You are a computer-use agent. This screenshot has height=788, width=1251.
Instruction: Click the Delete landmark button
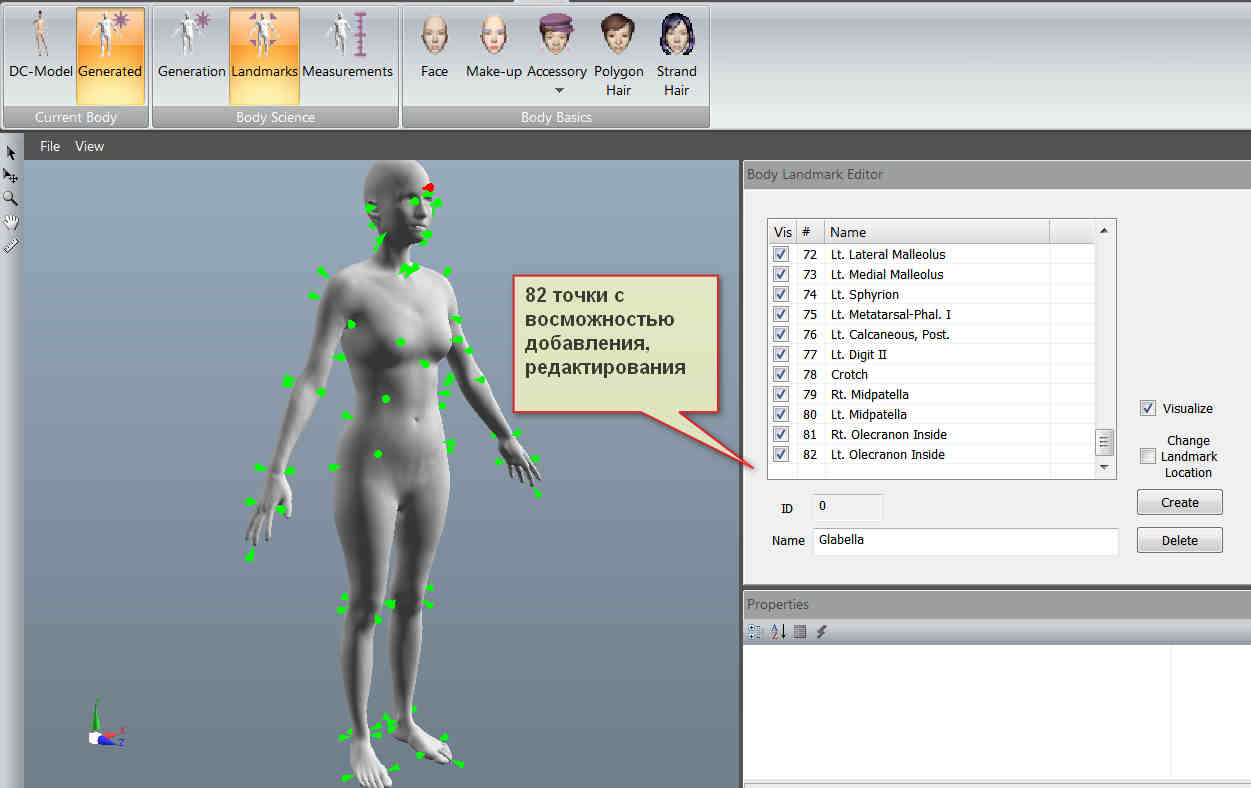(x=1179, y=540)
